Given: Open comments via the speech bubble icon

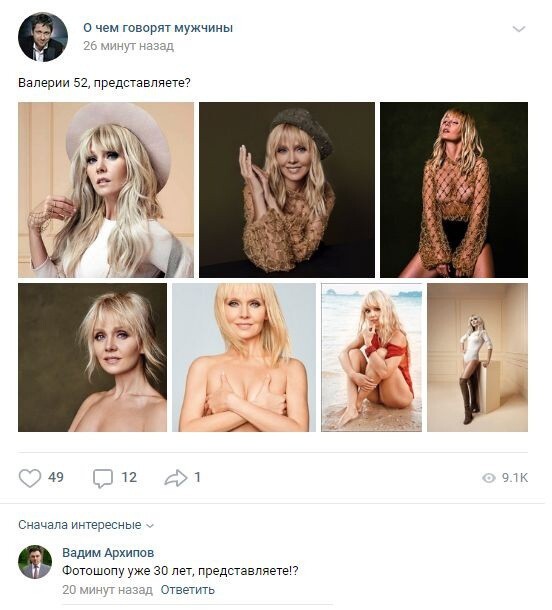Looking at the screenshot, I should tap(103, 478).
